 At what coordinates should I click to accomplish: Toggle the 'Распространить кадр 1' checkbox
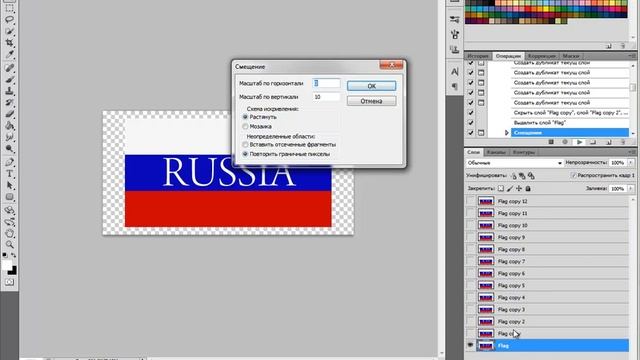(573, 175)
